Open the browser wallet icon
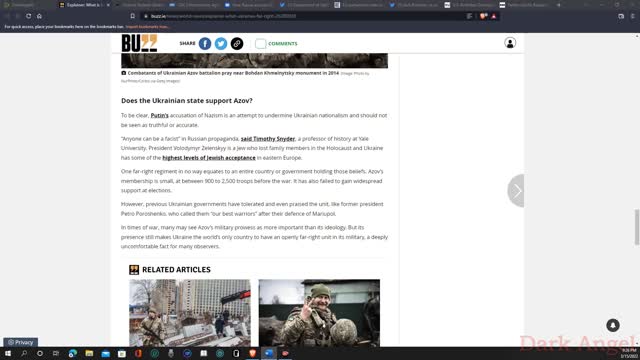The image size is (640, 360). 621,16
